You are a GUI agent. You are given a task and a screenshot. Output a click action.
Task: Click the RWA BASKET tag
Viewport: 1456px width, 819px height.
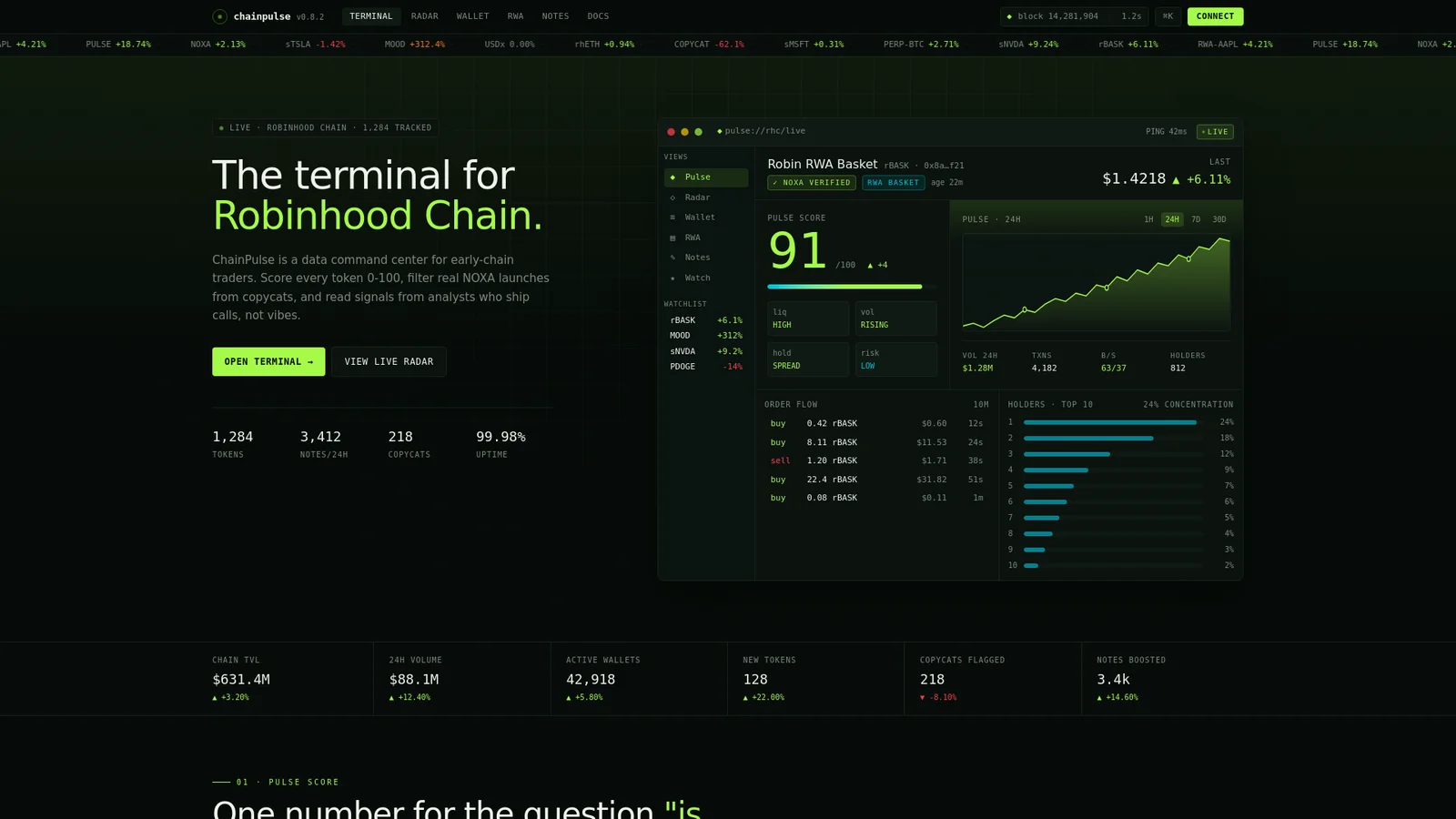click(893, 183)
